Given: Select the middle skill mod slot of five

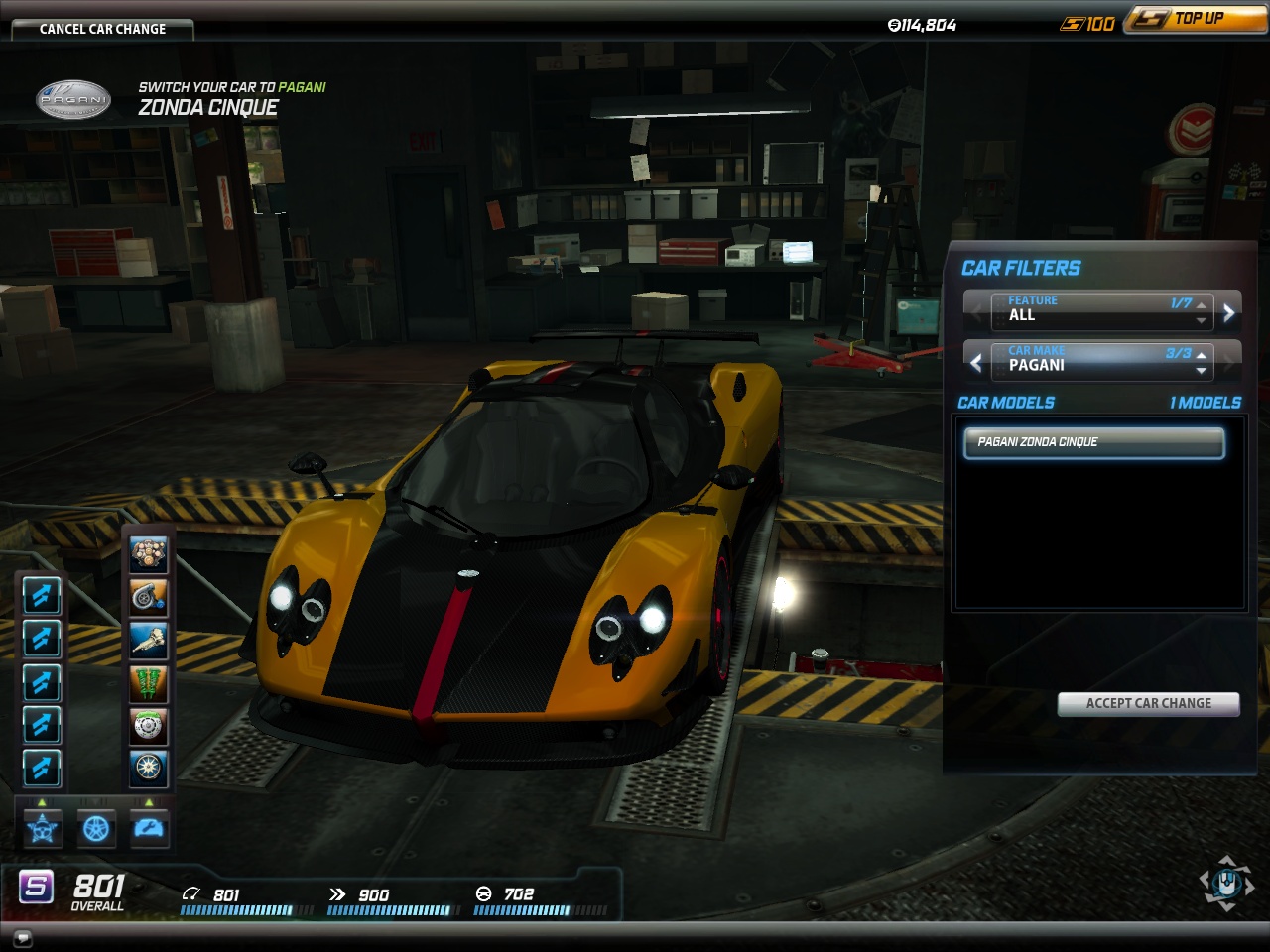Looking at the screenshot, I should point(42,682).
